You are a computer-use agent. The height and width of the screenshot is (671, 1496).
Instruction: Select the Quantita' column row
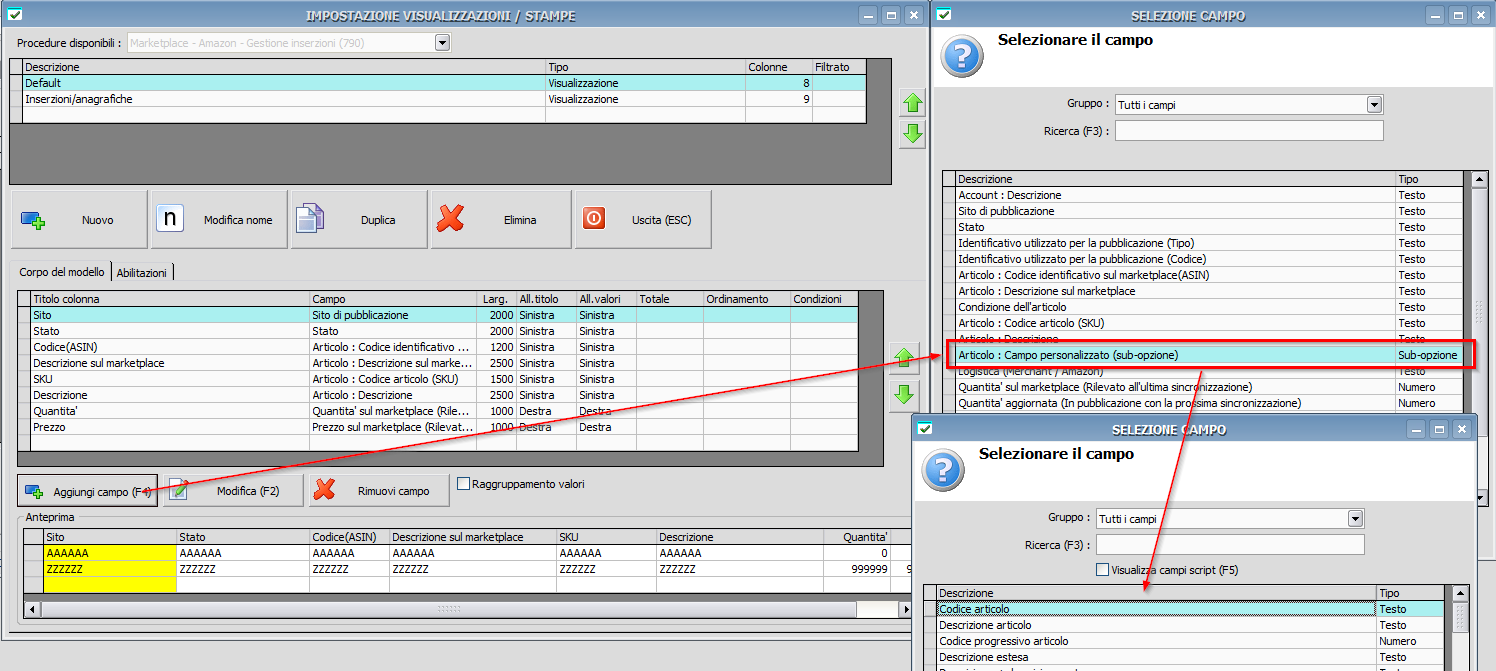pos(437,411)
